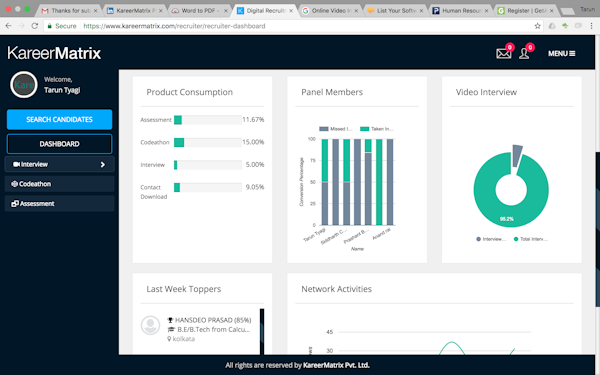Toggle Total Interview legend in Video Interview

pos(531,239)
